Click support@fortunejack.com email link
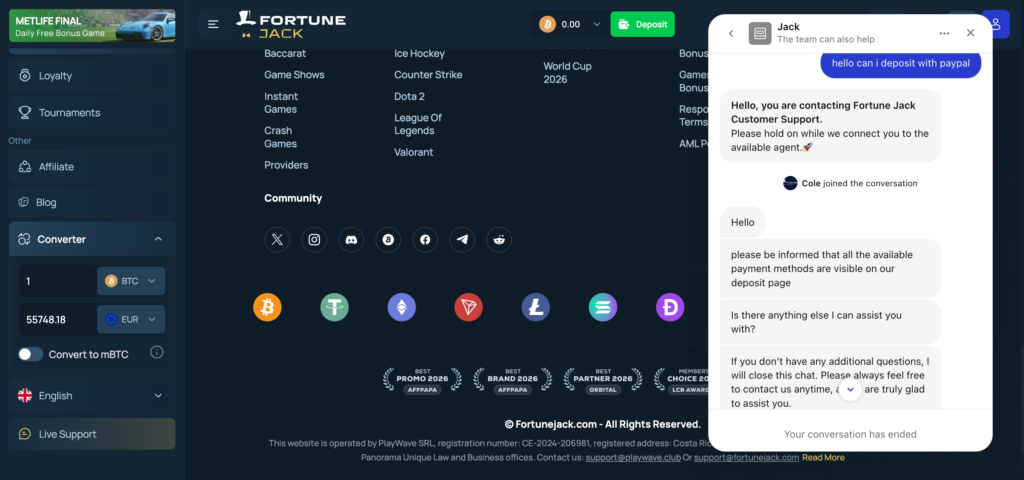Screen dimensions: 1024x480 click(x=746, y=458)
